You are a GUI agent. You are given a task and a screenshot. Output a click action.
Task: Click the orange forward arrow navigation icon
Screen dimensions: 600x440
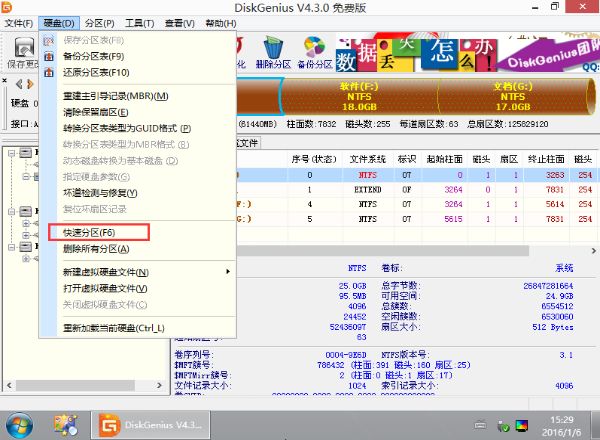[x=30, y=83]
